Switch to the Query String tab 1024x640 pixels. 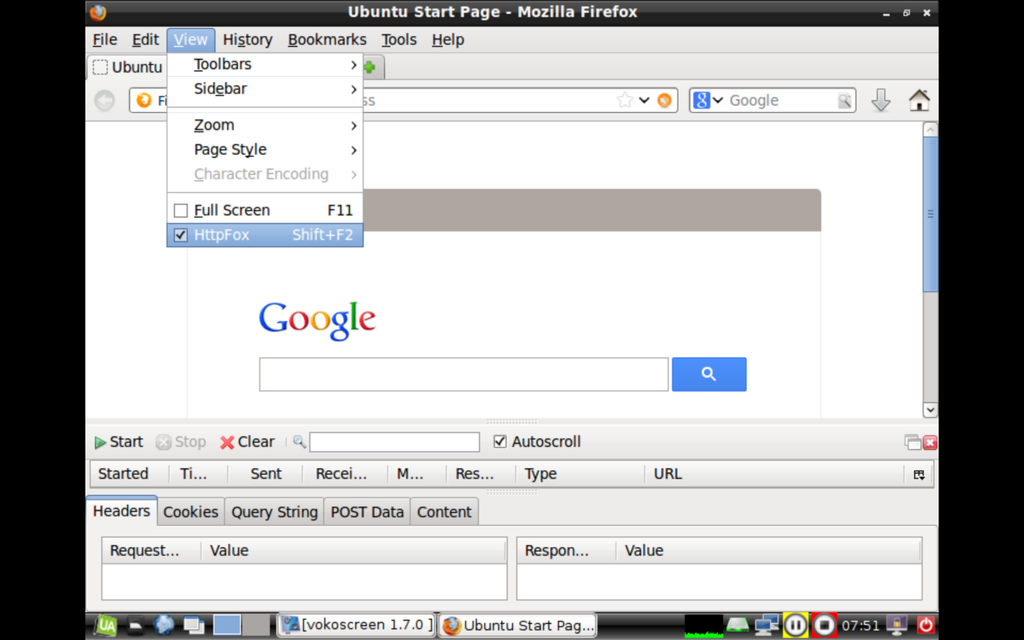point(274,512)
